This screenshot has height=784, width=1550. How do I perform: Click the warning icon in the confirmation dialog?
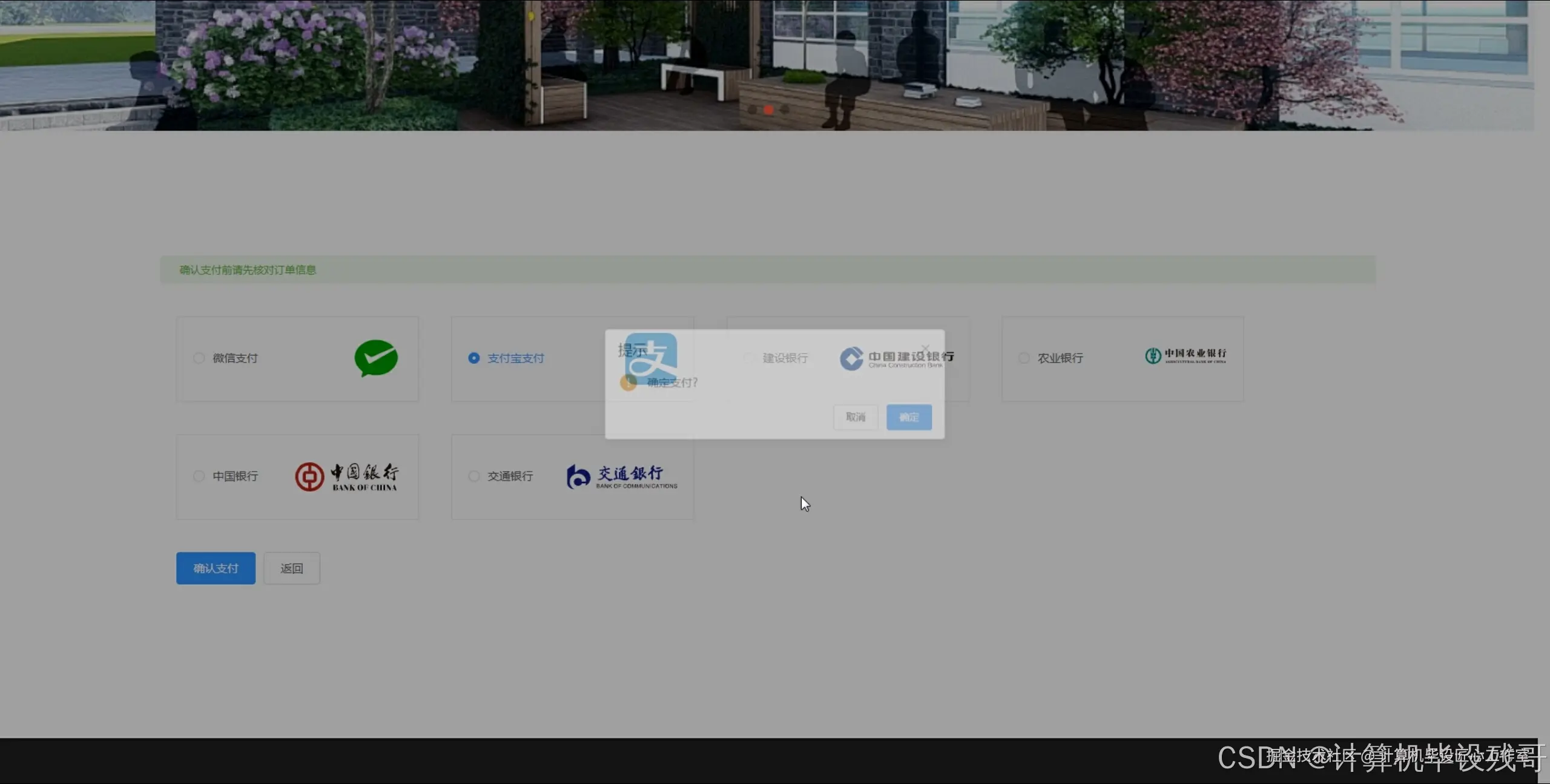coord(628,383)
